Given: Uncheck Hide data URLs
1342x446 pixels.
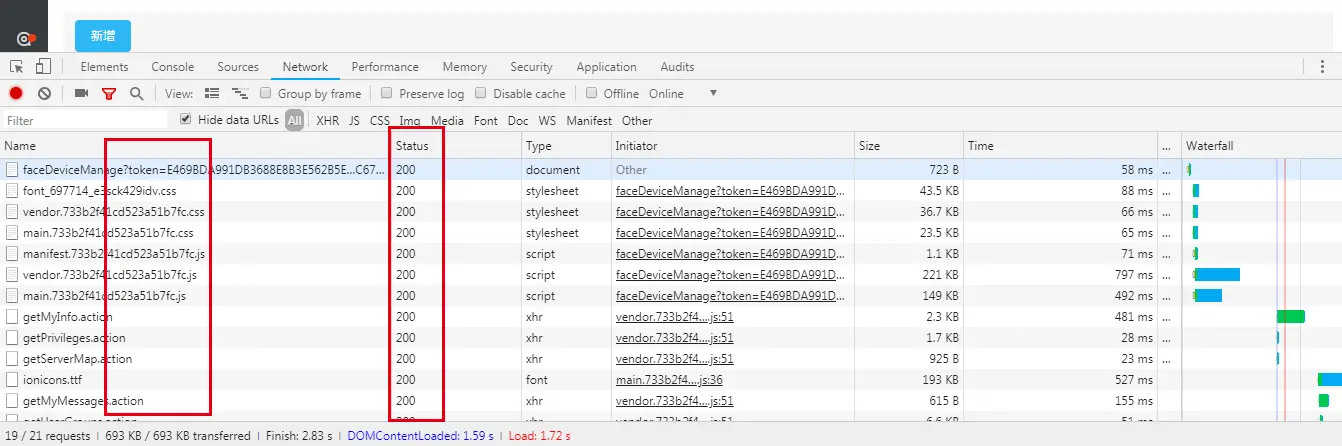Looking at the screenshot, I should (185, 119).
